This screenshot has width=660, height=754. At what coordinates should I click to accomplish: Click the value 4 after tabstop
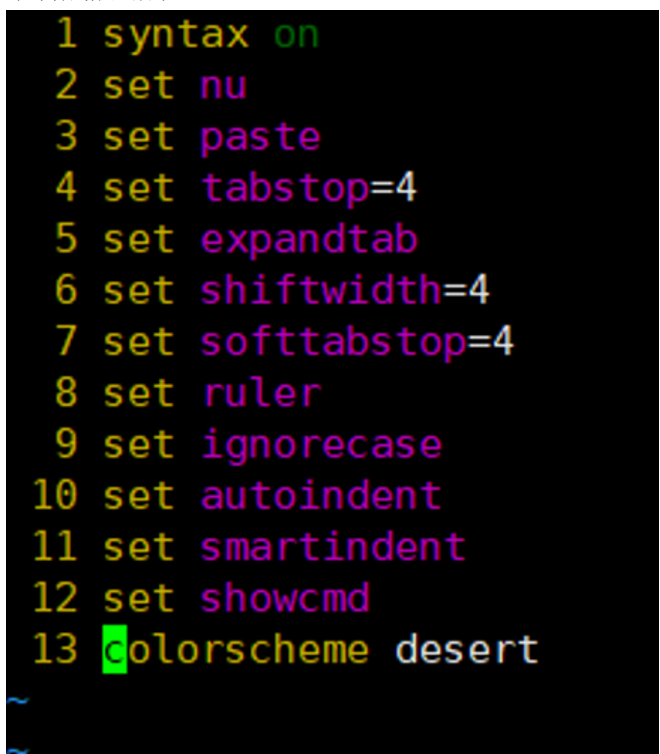pos(406,187)
